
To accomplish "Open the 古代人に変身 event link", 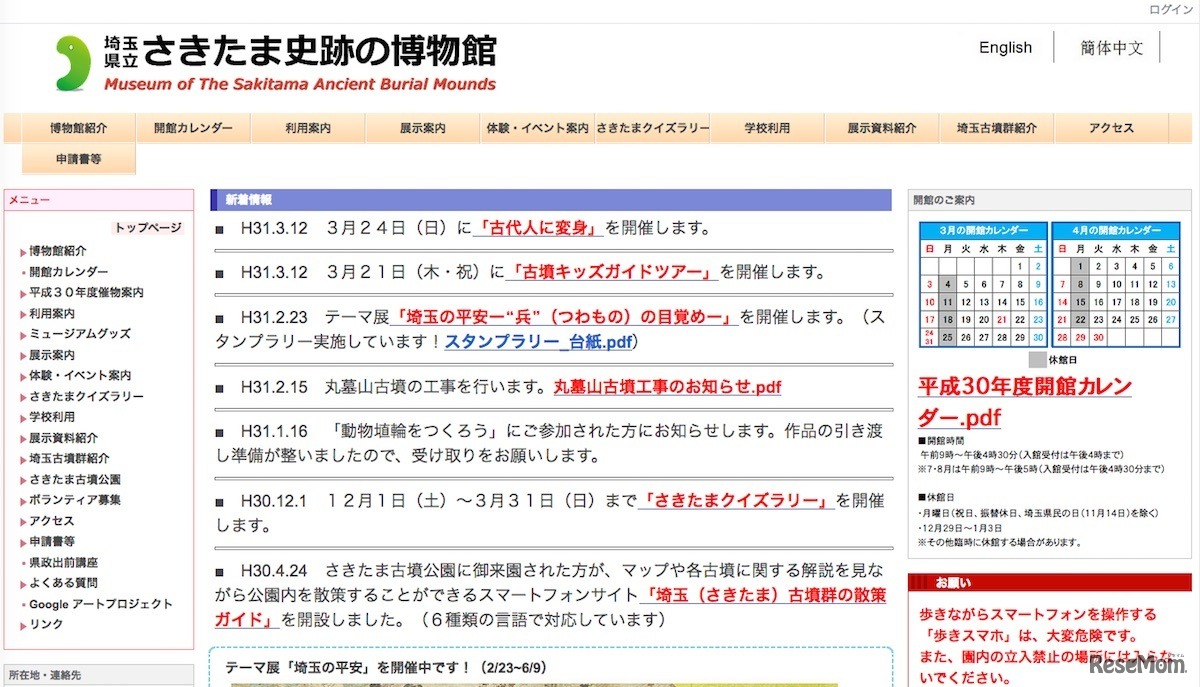I will pyautogui.click(x=538, y=228).
